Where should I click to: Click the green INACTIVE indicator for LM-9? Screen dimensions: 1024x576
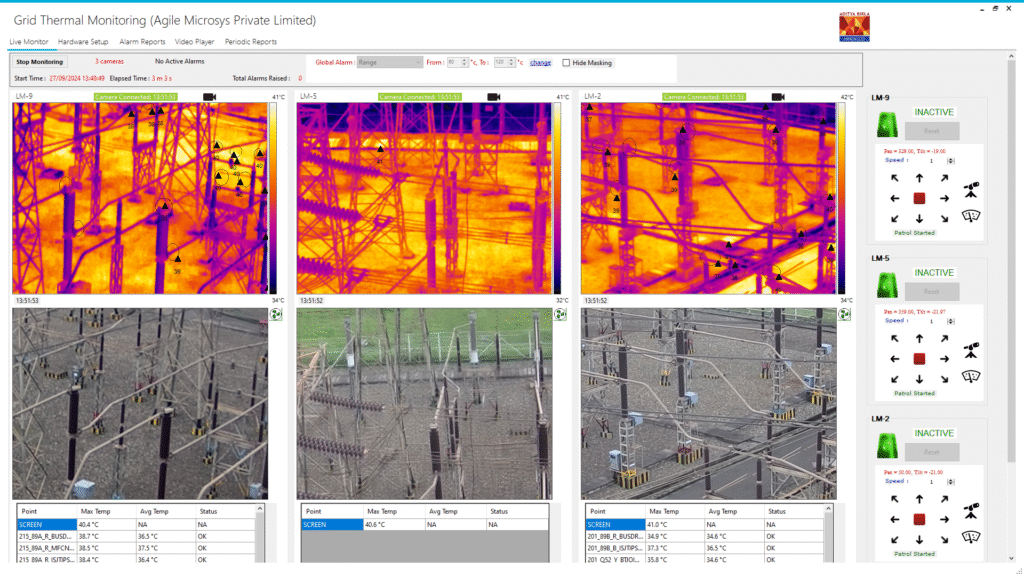point(933,111)
